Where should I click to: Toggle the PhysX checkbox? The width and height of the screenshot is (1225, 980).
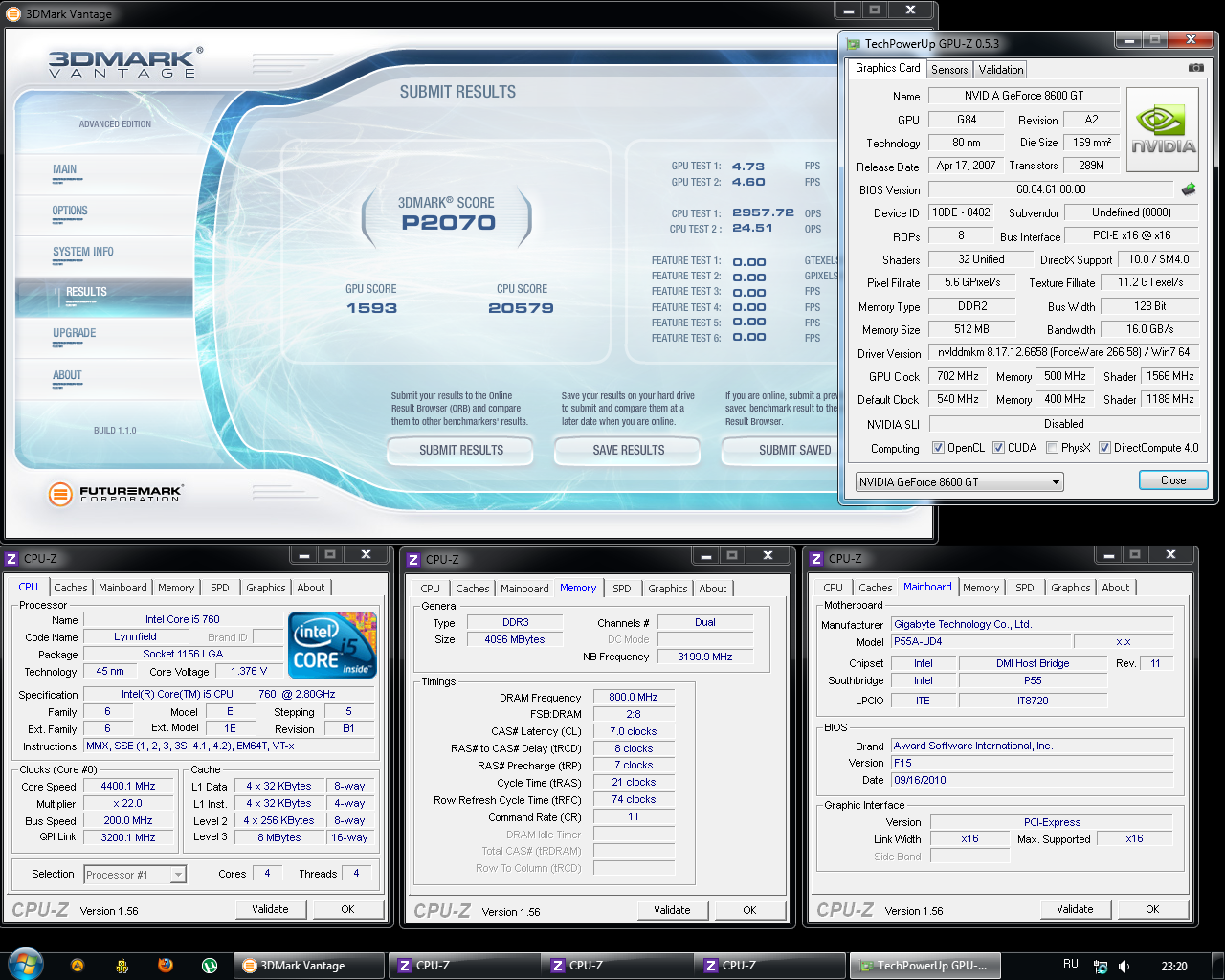1052,448
